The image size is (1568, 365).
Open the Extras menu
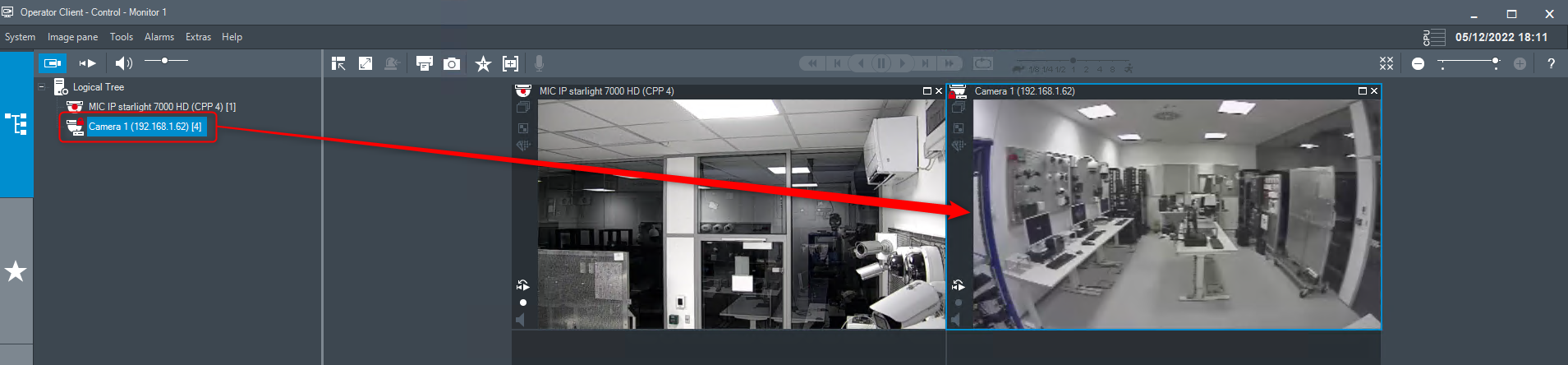198,37
